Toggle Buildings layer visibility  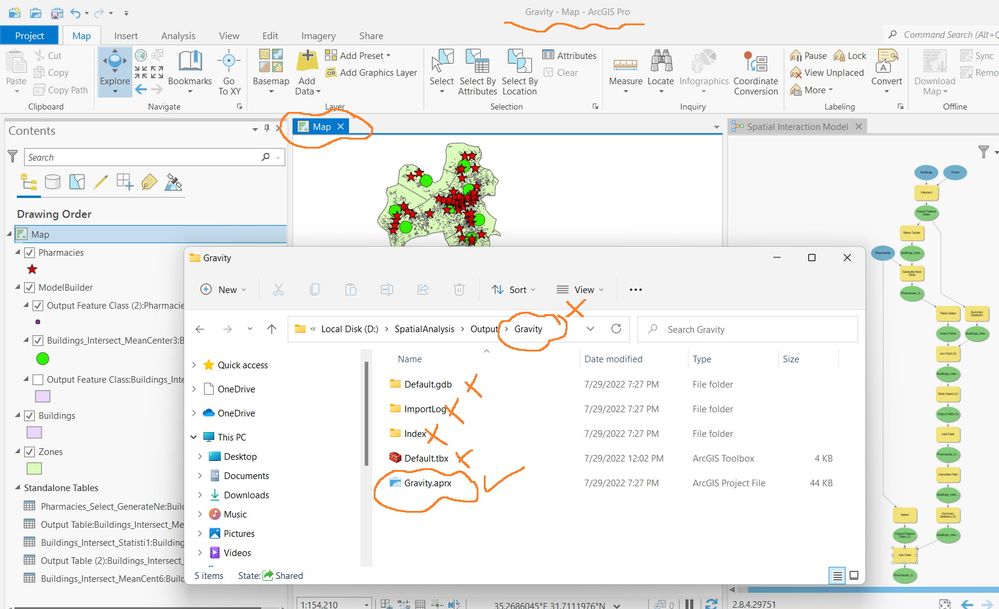click(29, 415)
